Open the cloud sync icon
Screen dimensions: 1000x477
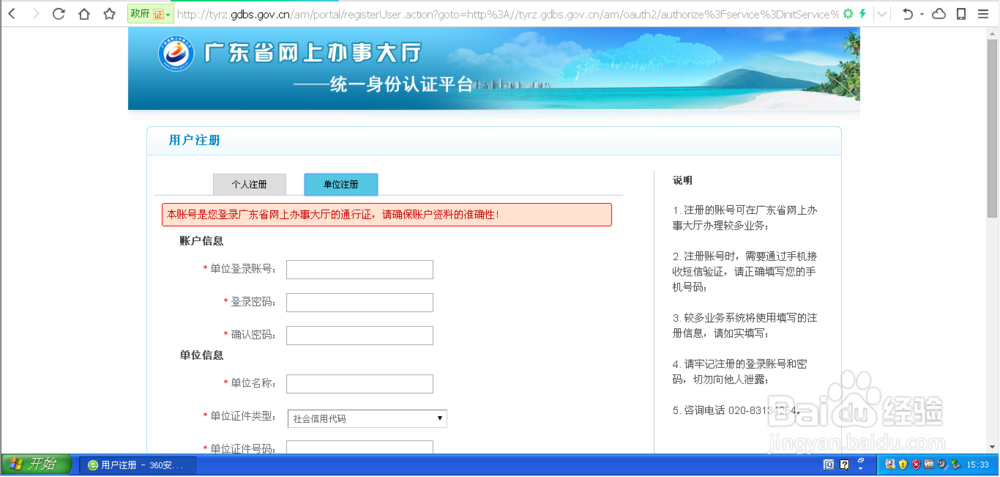(x=939, y=13)
